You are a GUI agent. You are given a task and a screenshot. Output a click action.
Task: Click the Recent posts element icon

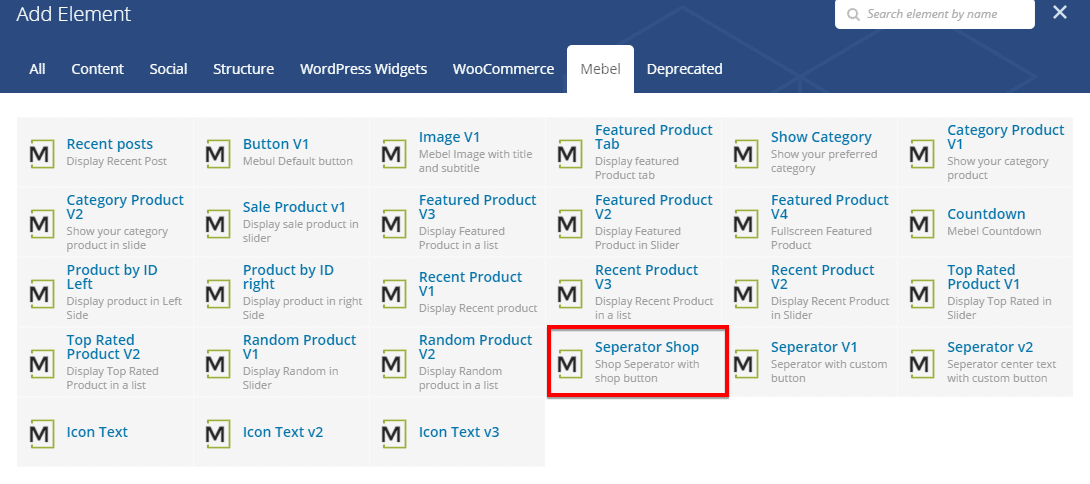[x=41, y=153]
